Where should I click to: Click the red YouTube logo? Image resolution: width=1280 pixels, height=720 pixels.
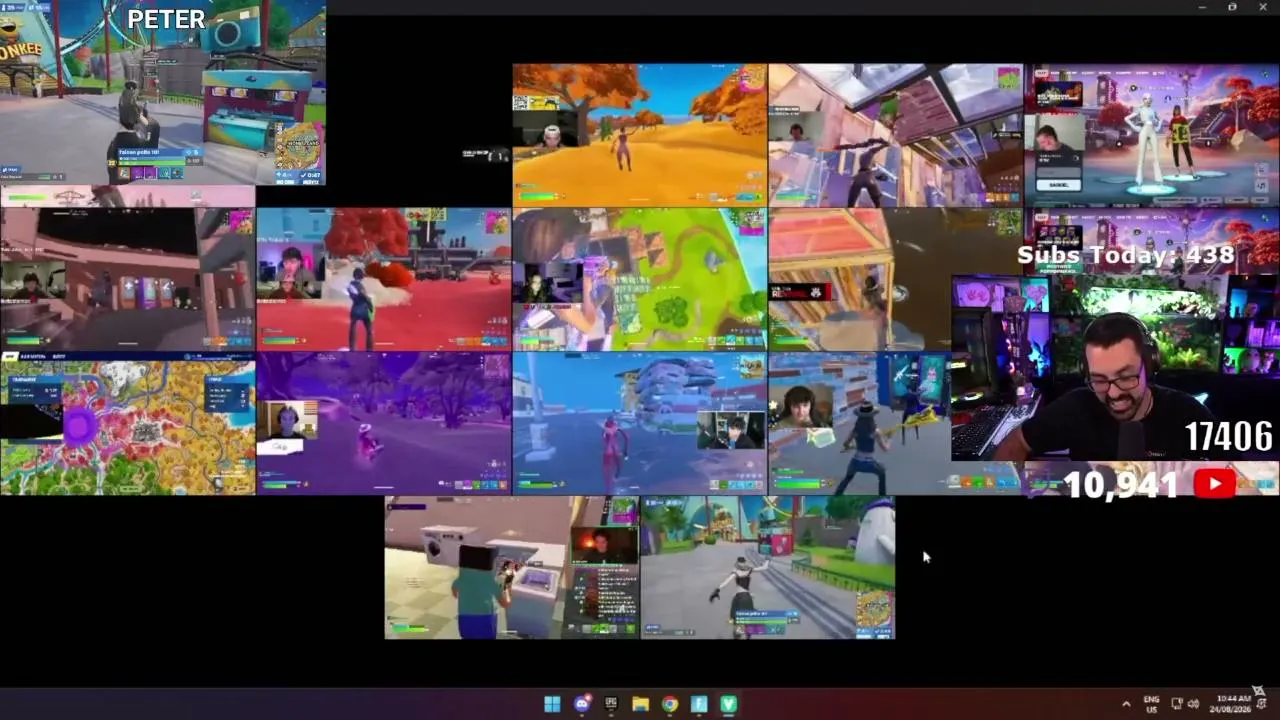(x=1215, y=484)
